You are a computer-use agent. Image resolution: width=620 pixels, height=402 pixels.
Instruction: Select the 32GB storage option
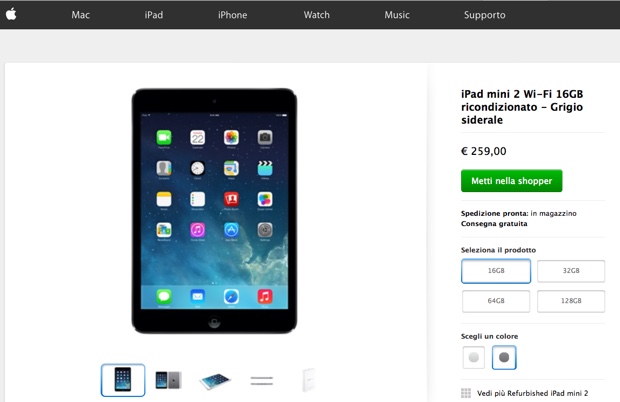[x=571, y=271]
